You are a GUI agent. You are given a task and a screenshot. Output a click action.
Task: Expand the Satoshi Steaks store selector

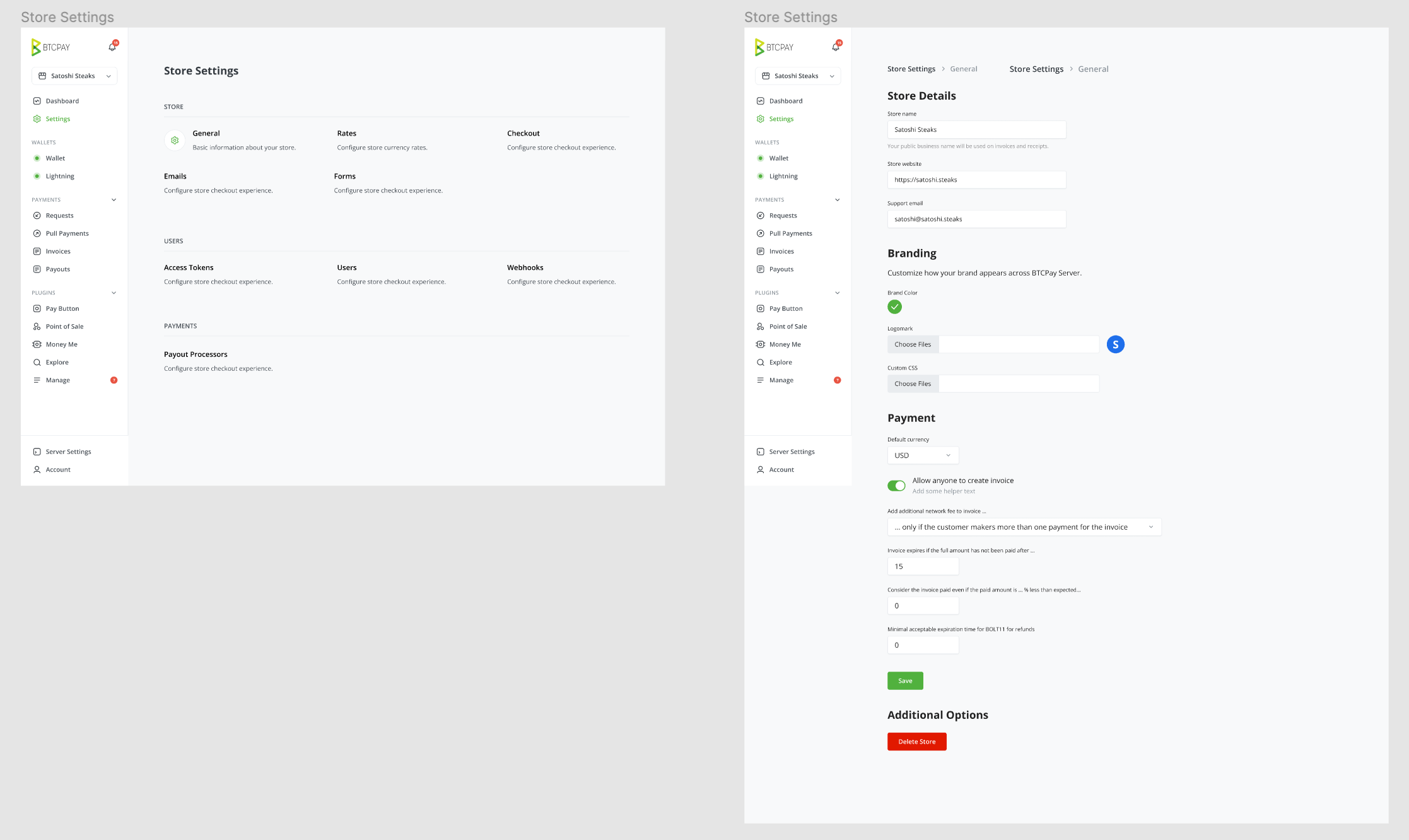point(74,76)
